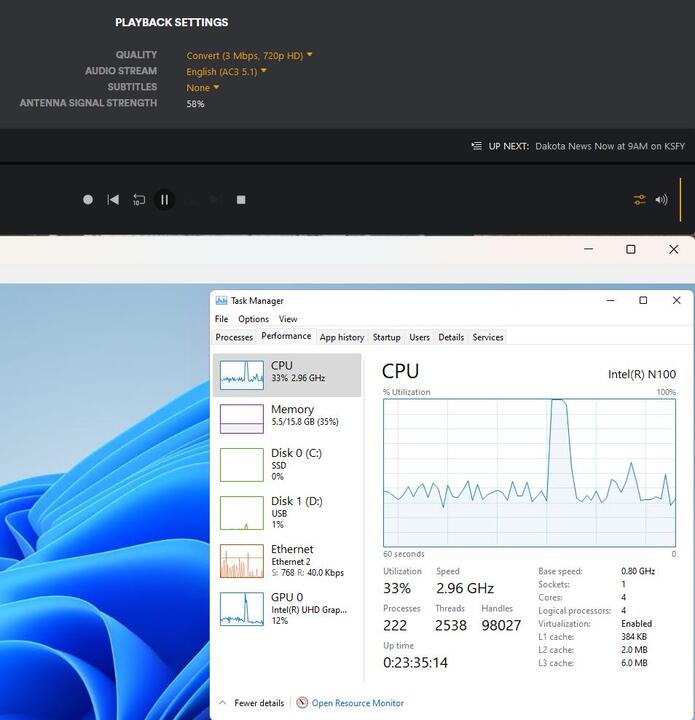Toggle the playback settings sliders icon
The height and width of the screenshot is (720, 695).
(x=639, y=200)
